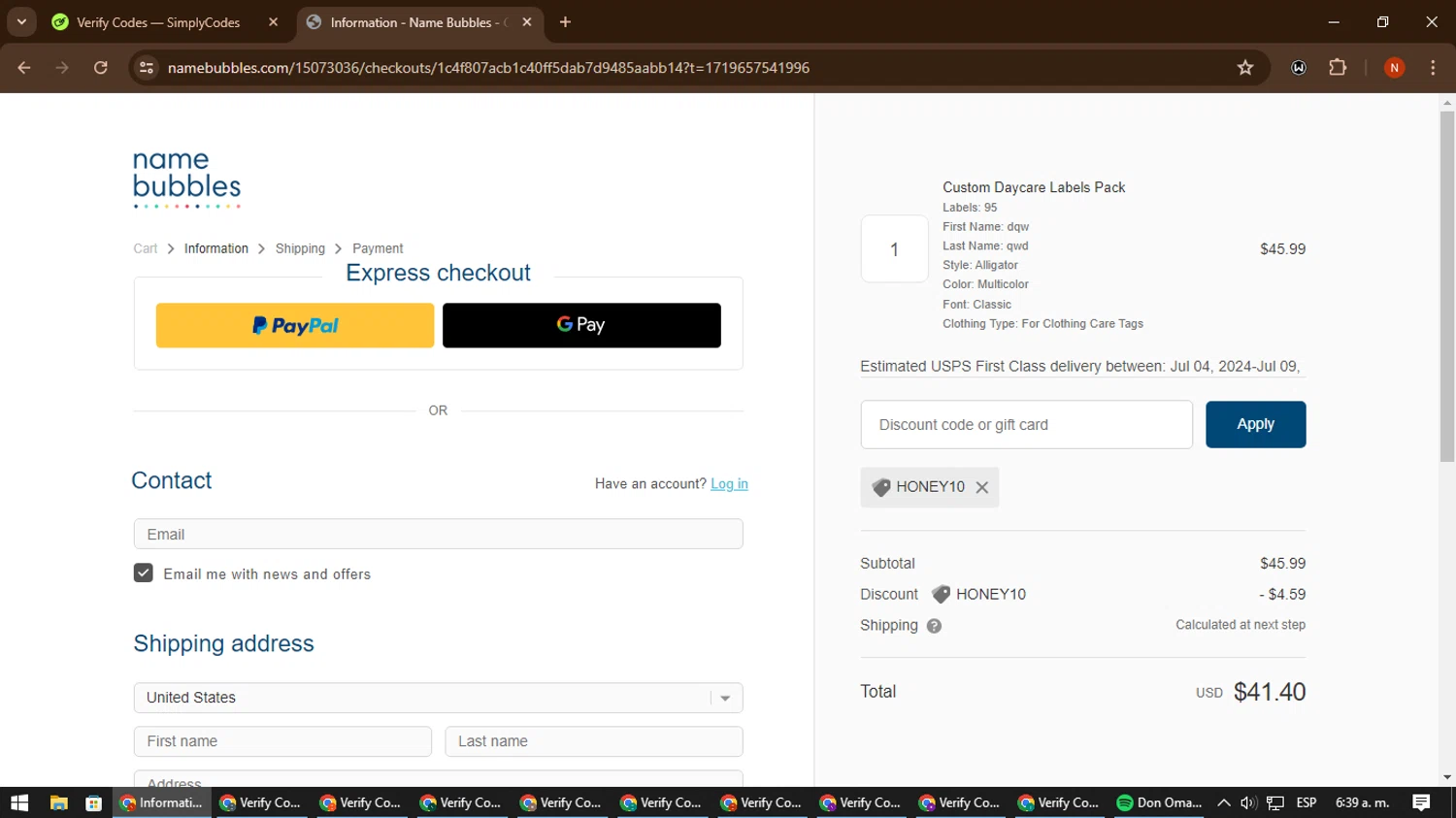Click the page vertical scrollbar thumb
The image size is (1456, 818).
[1447, 285]
